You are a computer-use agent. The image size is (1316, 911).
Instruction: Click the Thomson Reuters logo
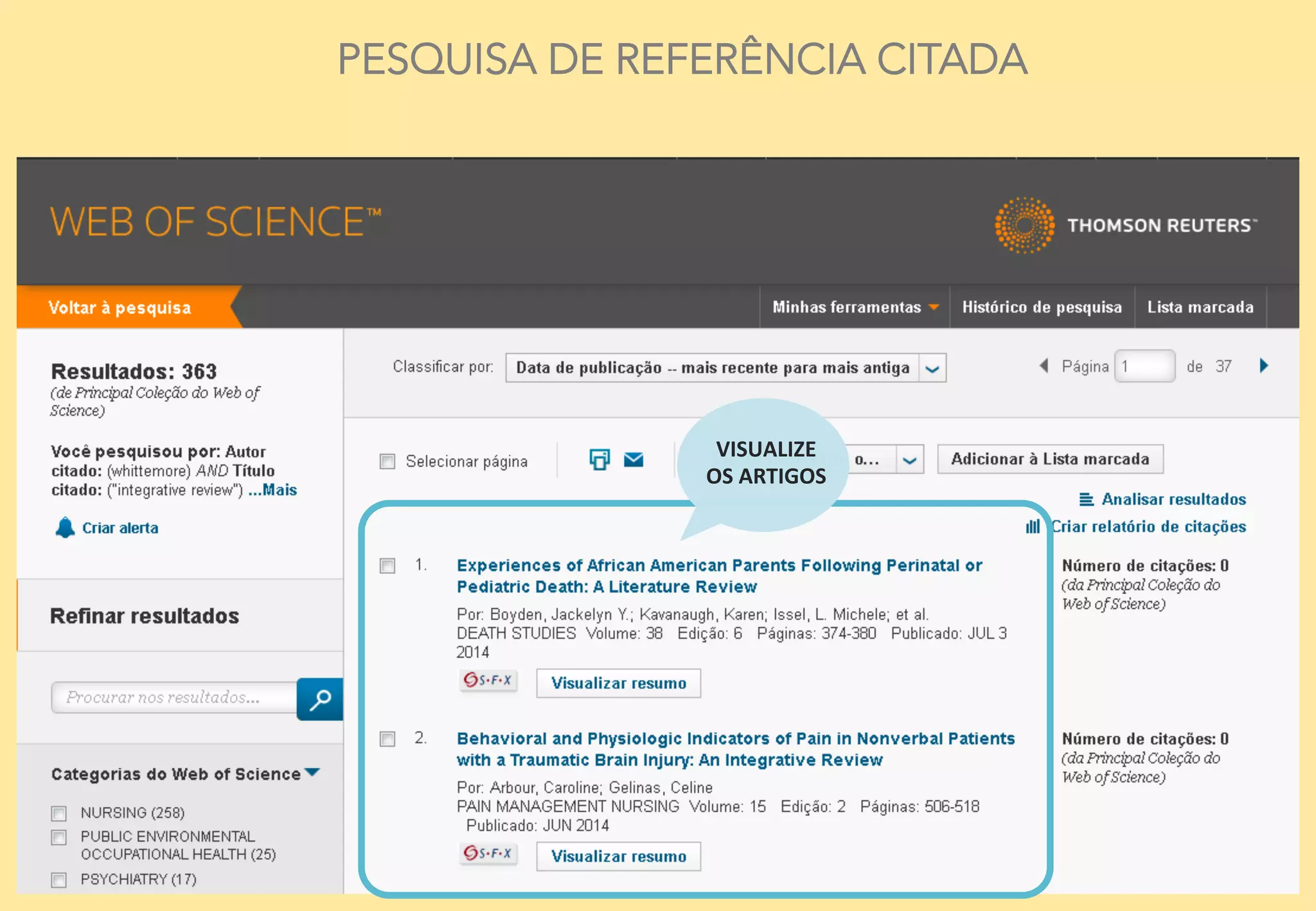(x=1125, y=226)
